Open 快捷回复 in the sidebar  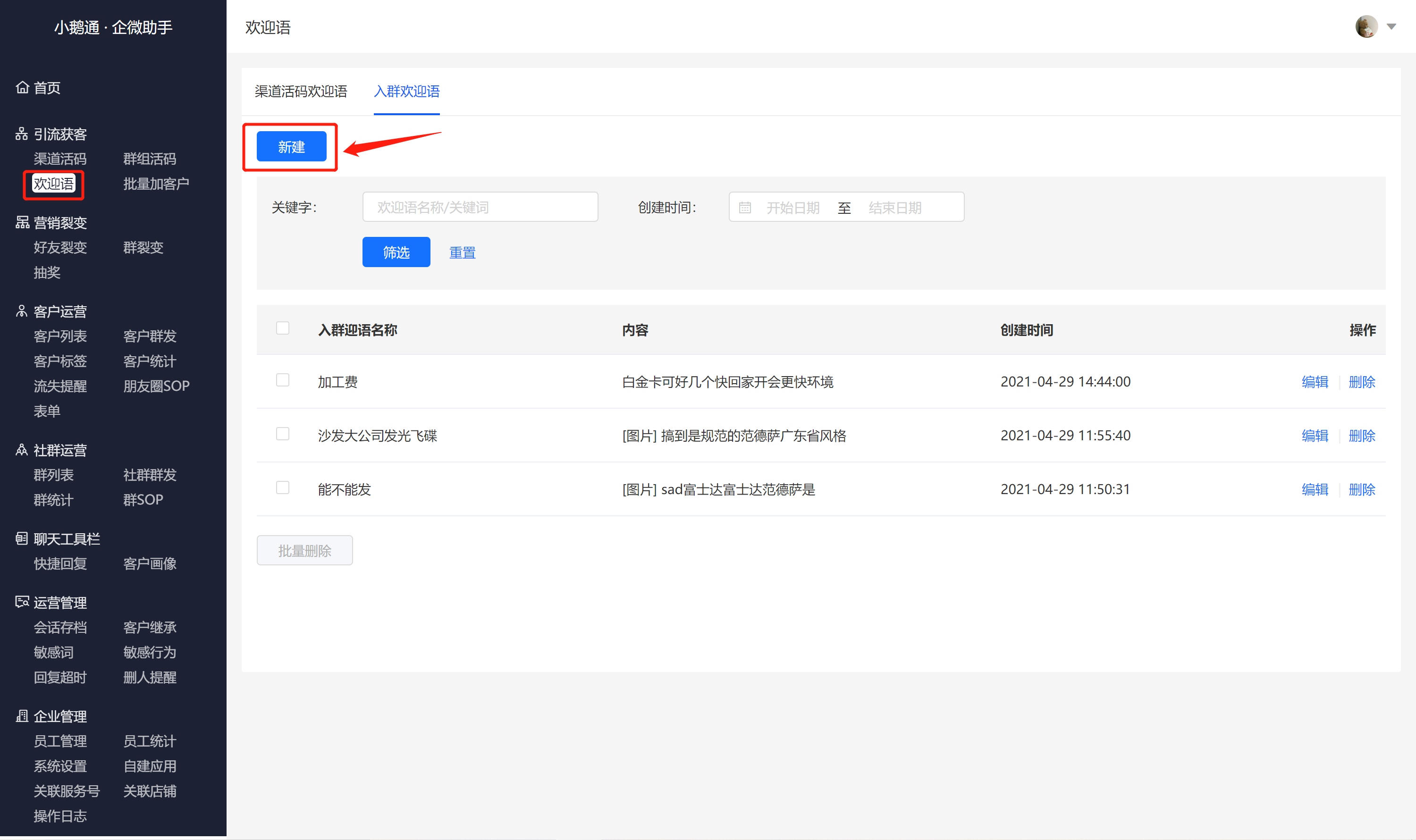pyautogui.click(x=60, y=564)
